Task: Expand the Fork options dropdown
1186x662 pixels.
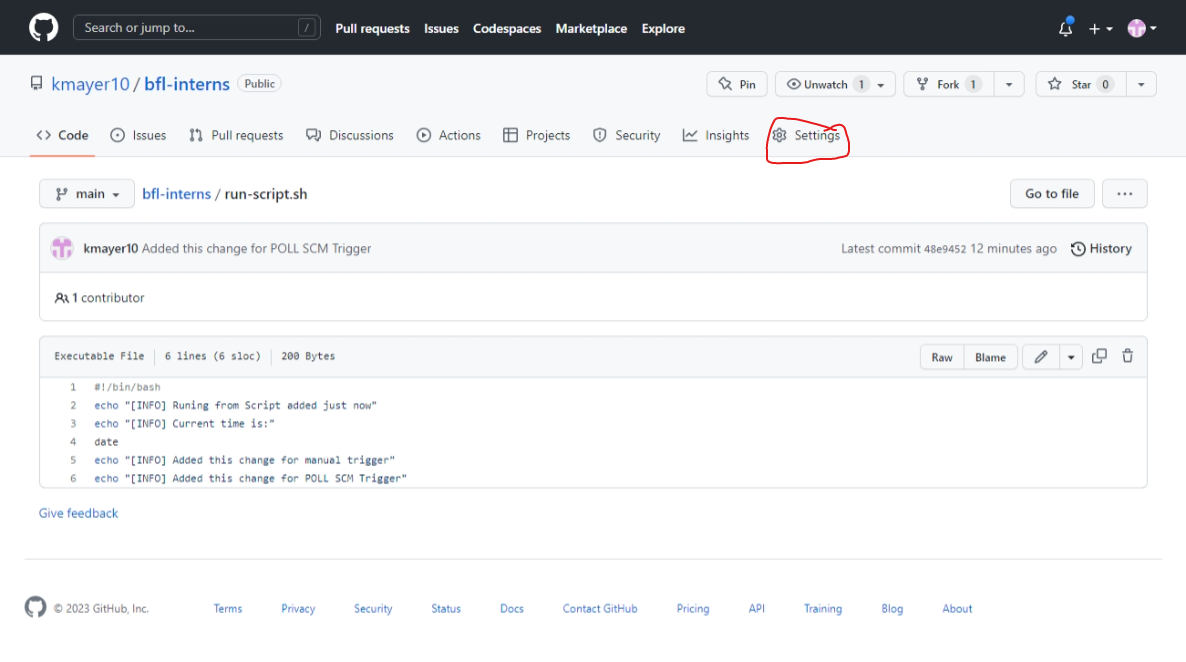Action: click(1009, 84)
